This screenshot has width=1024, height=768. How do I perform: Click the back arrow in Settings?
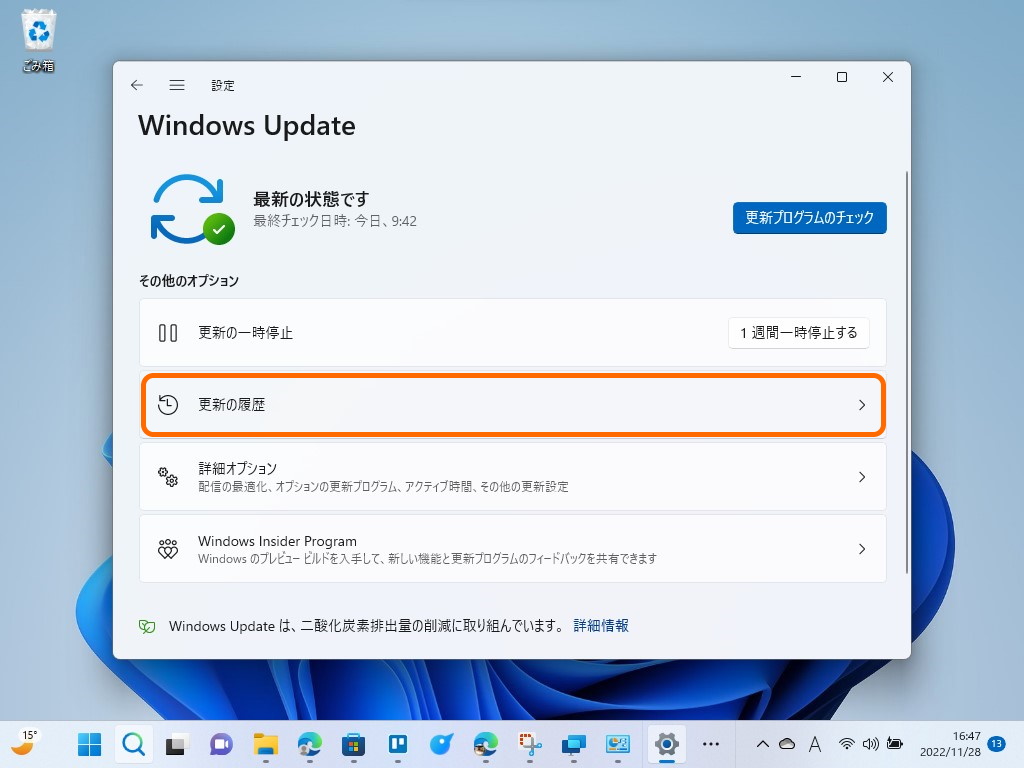point(137,85)
